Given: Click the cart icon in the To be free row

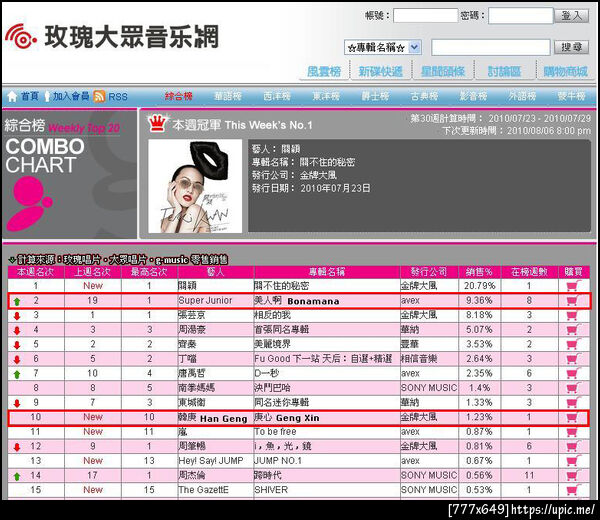Looking at the screenshot, I should point(573,432).
